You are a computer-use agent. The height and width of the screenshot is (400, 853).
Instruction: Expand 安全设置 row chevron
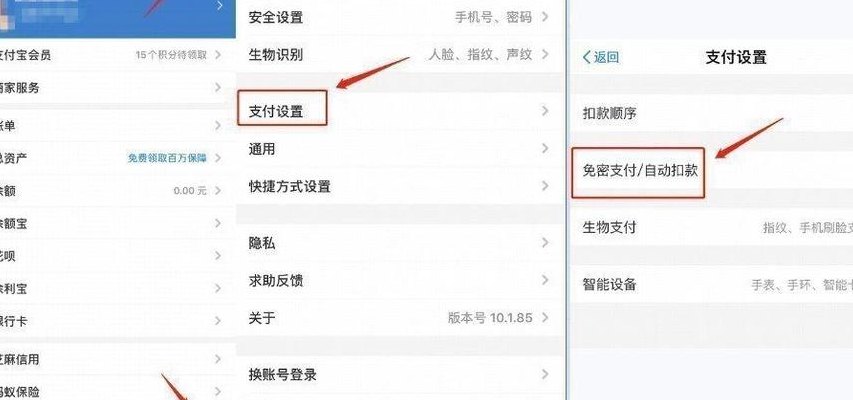click(545, 17)
